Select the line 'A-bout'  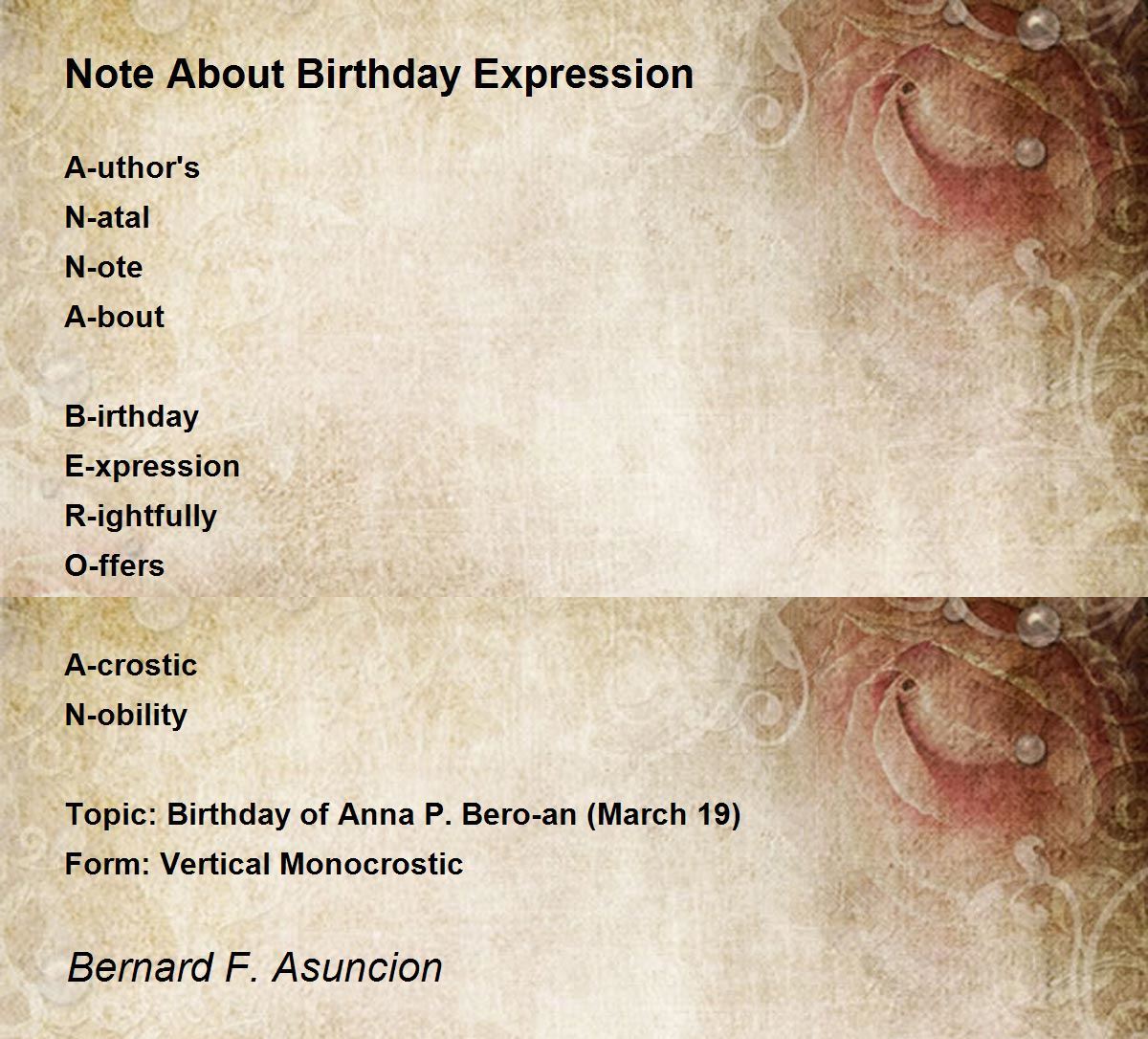coord(114,317)
